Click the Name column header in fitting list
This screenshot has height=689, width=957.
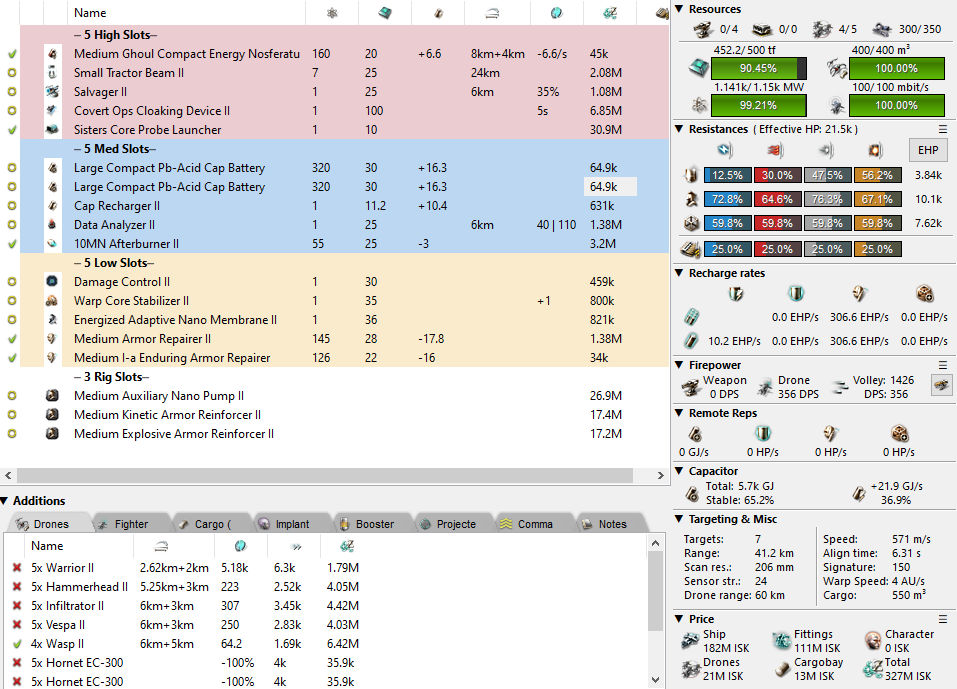pyautogui.click(x=90, y=13)
